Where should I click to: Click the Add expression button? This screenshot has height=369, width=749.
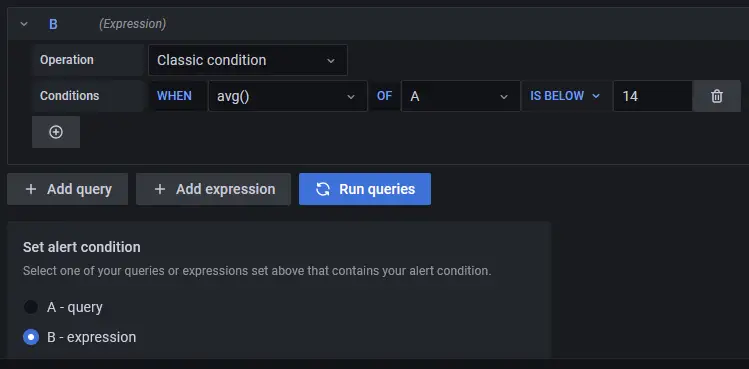pyautogui.click(x=213, y=189)
